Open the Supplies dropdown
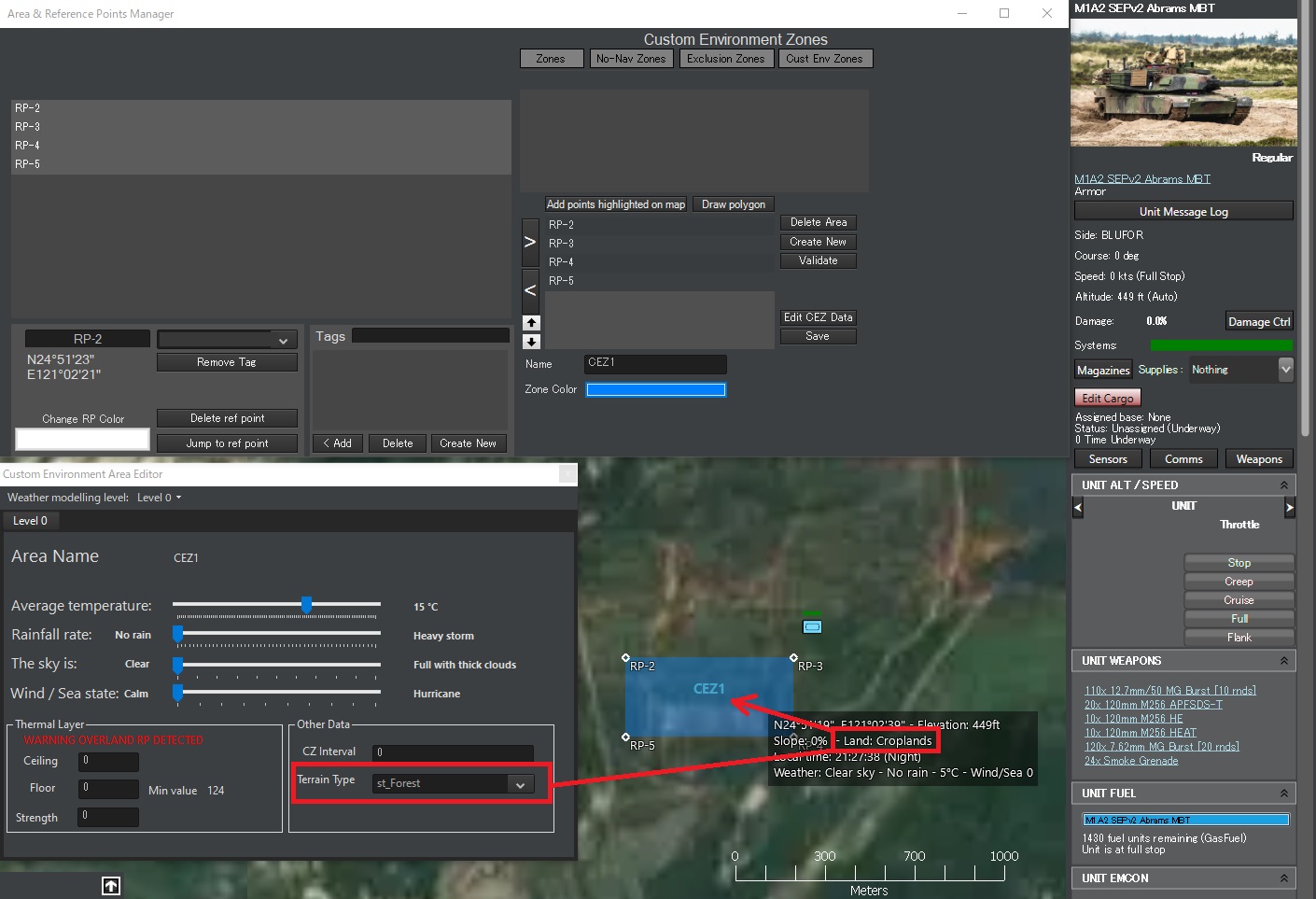 1286,370
